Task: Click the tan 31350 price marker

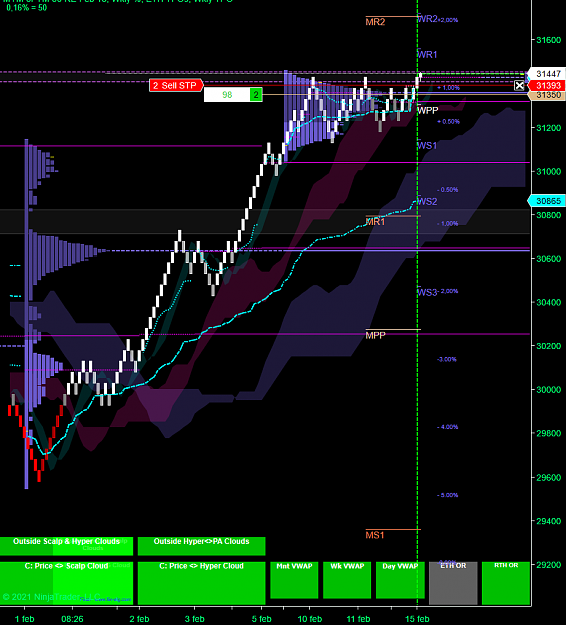Action: 547,95
